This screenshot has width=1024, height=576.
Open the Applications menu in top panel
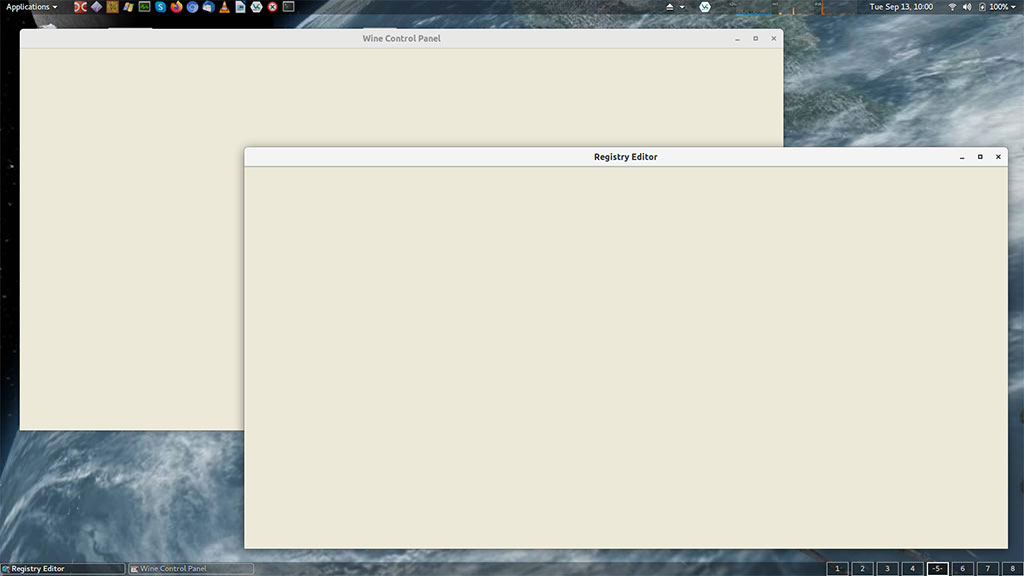31,7
